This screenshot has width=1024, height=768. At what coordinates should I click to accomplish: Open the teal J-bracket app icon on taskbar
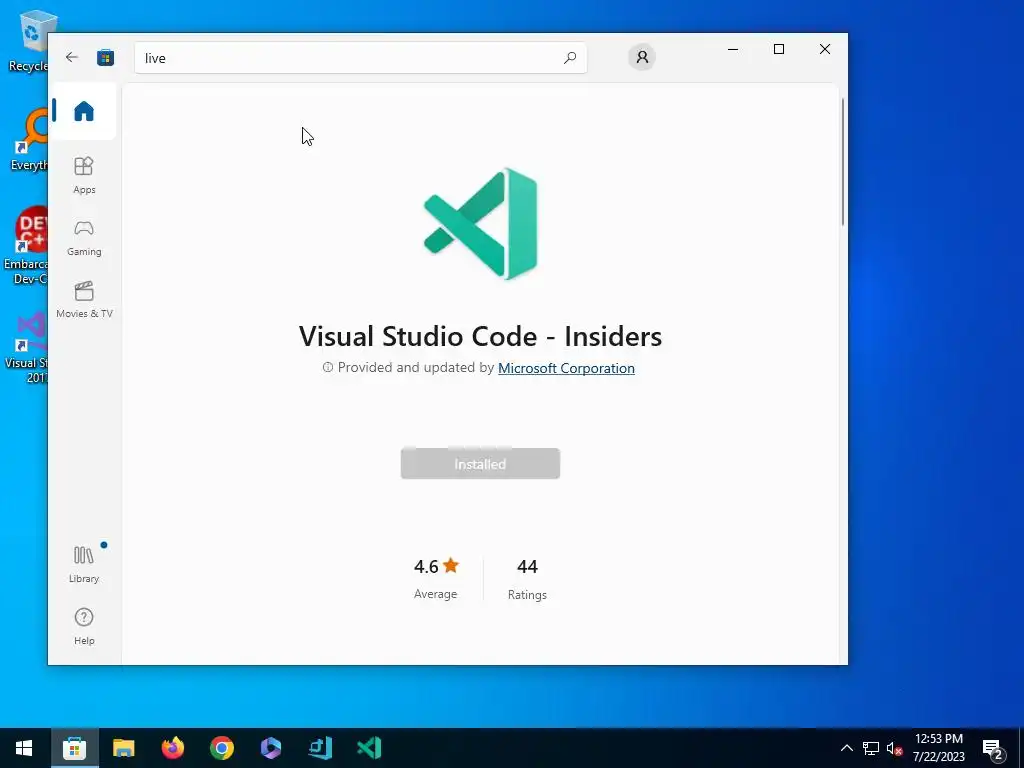(320, 748)
